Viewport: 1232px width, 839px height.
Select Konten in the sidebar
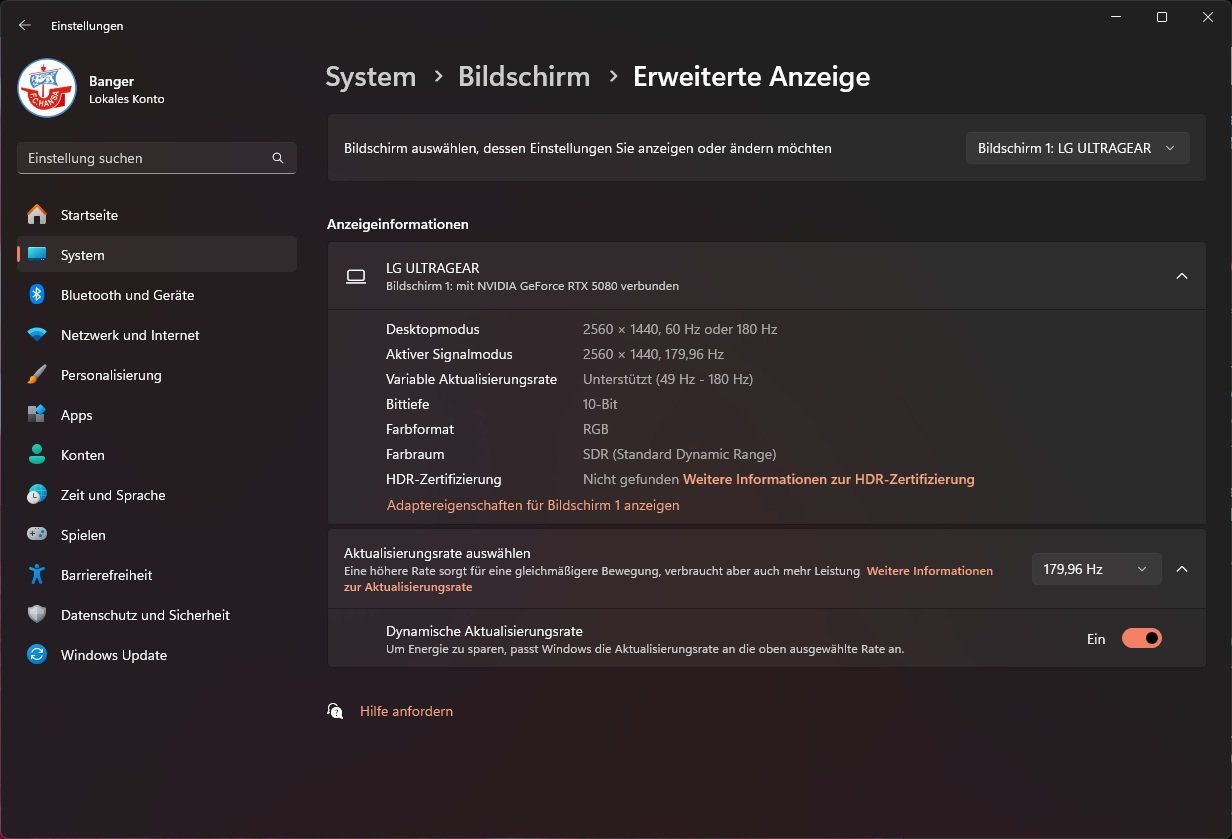(x=83, y=455)
